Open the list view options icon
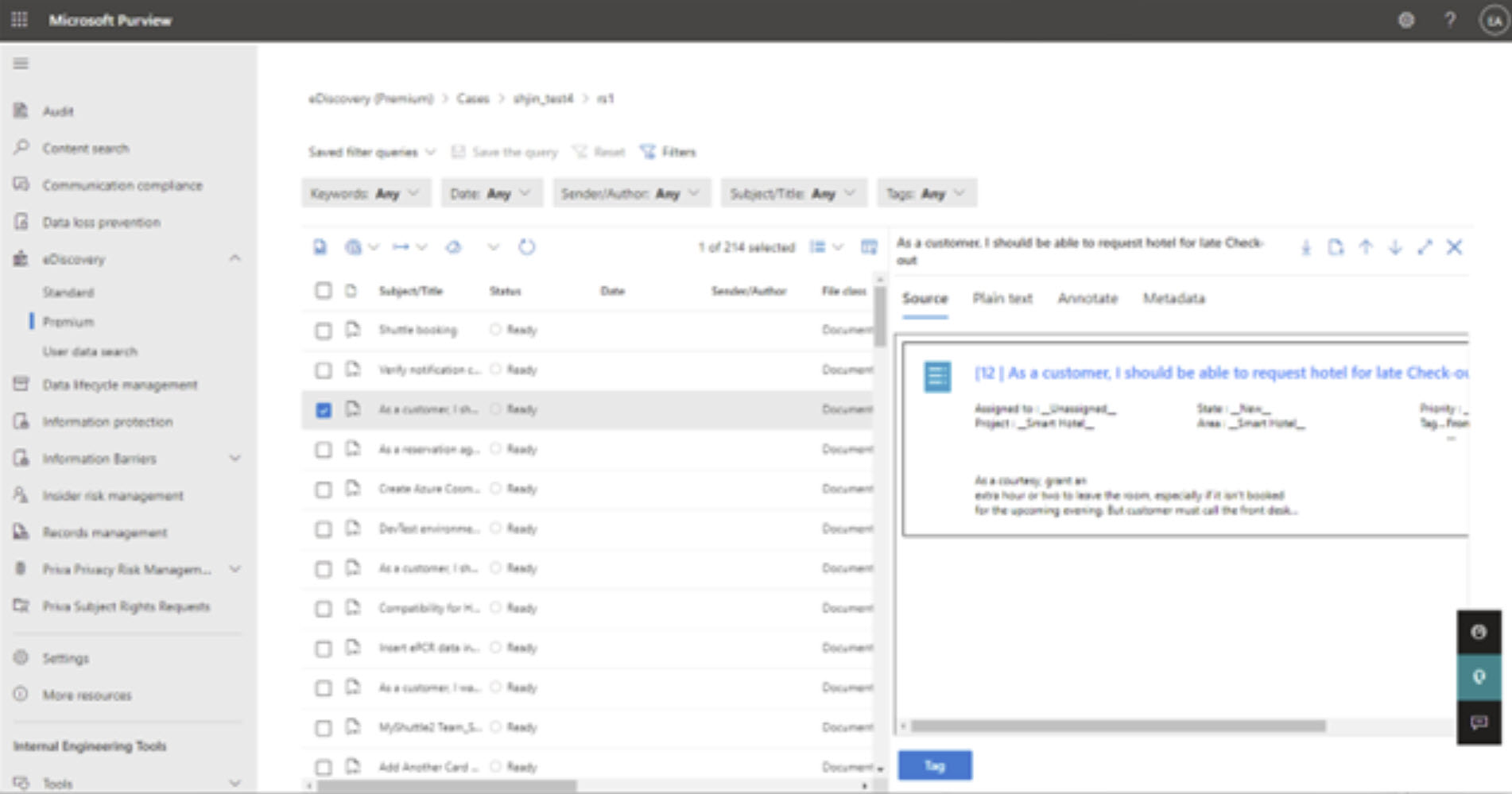The height and width of the screenshot is (794, 1512). (825, 247)
